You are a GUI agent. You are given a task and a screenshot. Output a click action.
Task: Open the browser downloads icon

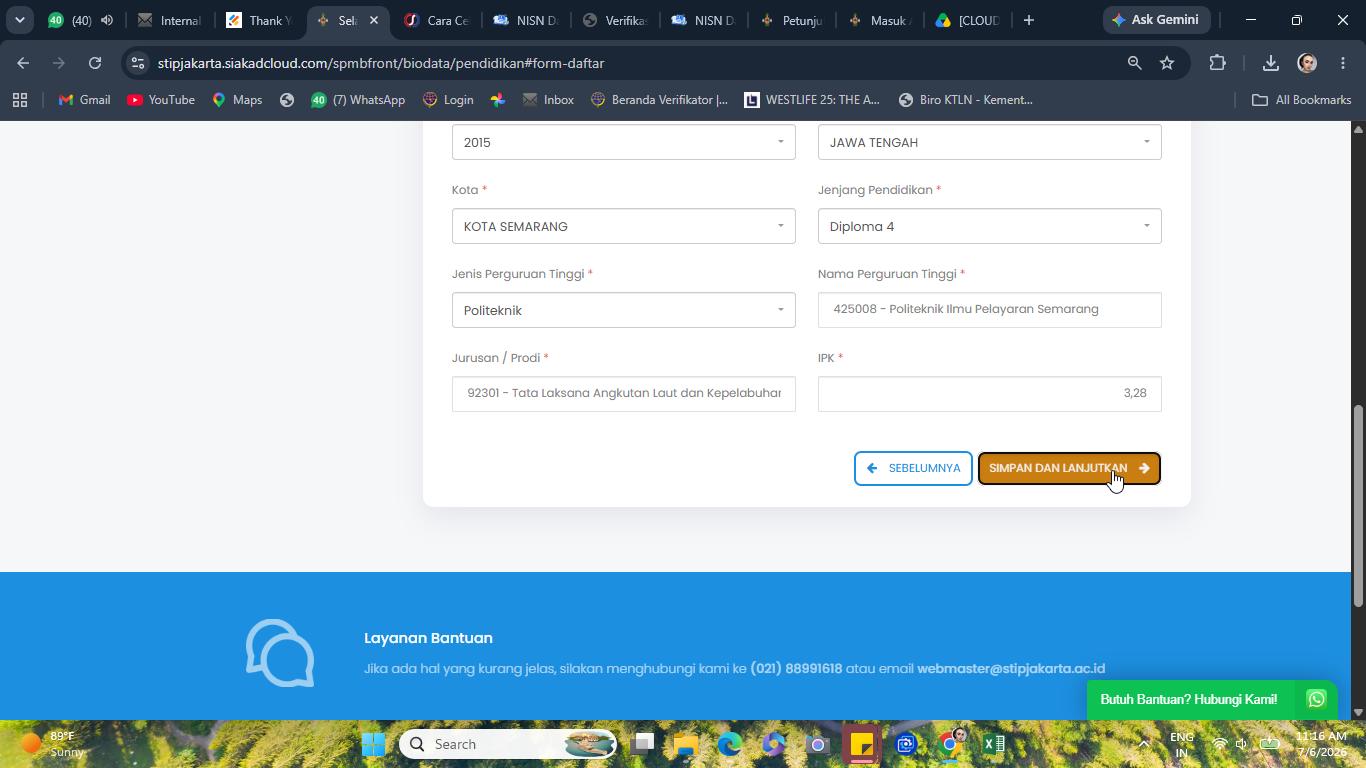click(x=1270, y=63)
